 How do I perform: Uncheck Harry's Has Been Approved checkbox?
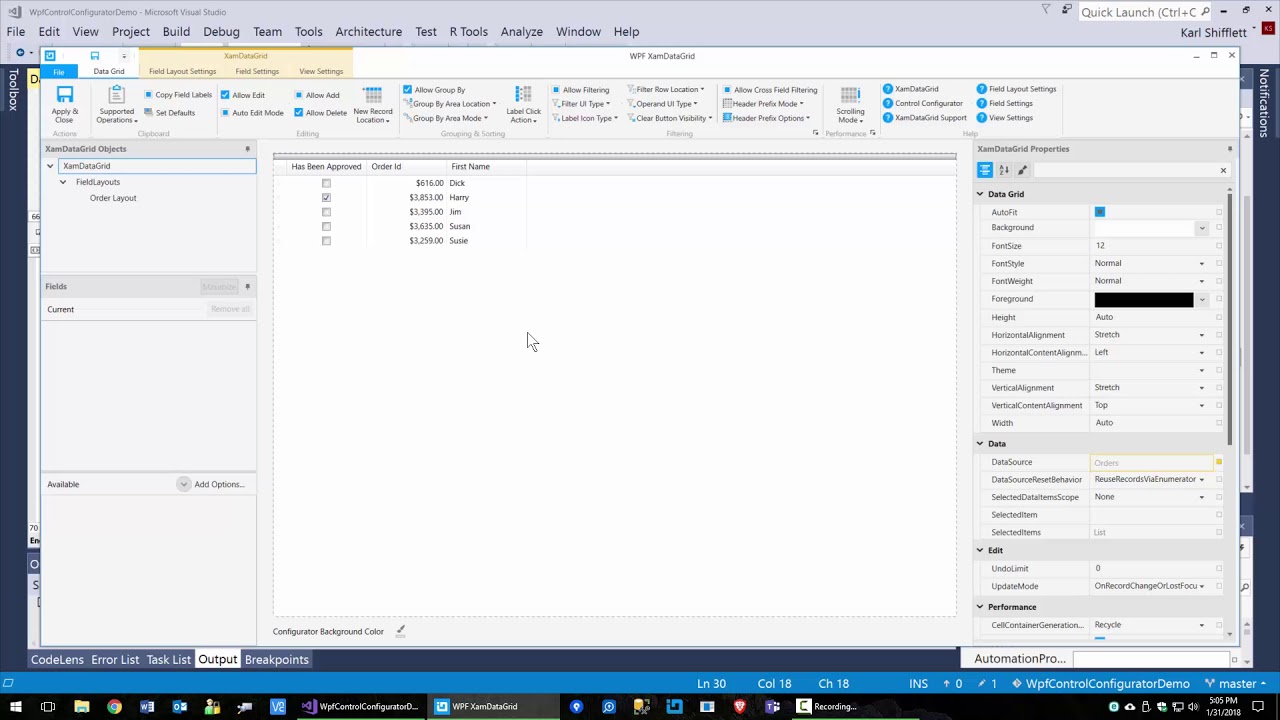click(326, 198)
